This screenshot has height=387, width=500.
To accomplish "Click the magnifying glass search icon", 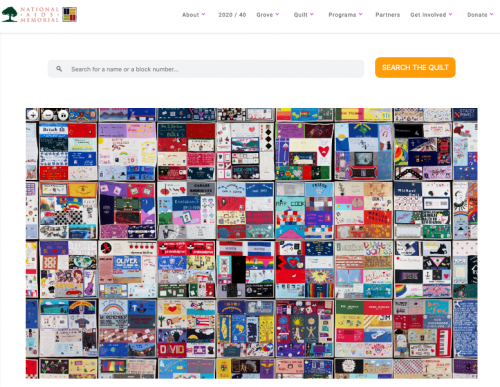I will (x=59, y=69).
